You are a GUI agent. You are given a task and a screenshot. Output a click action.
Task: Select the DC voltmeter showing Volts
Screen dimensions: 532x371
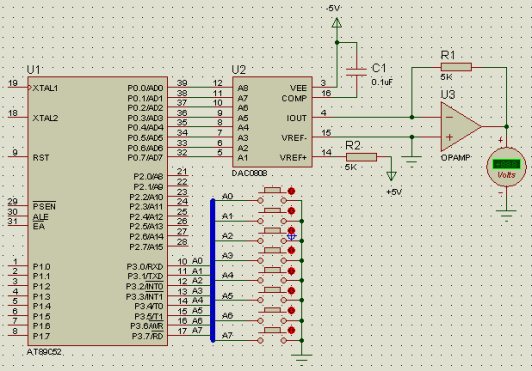click(x=506, y=167)
